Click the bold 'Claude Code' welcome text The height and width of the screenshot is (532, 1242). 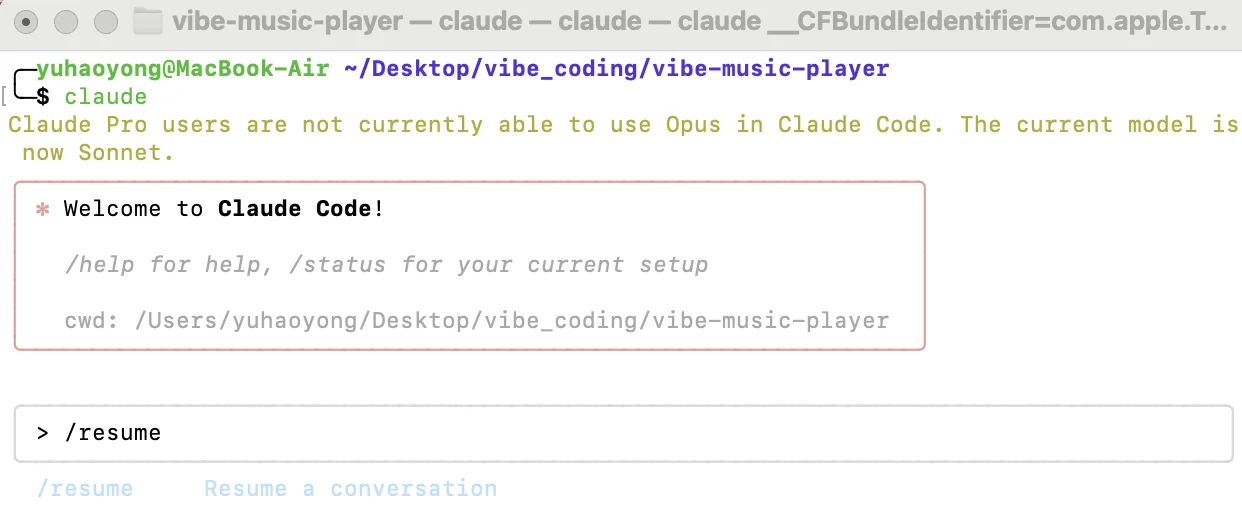point(295,209)
